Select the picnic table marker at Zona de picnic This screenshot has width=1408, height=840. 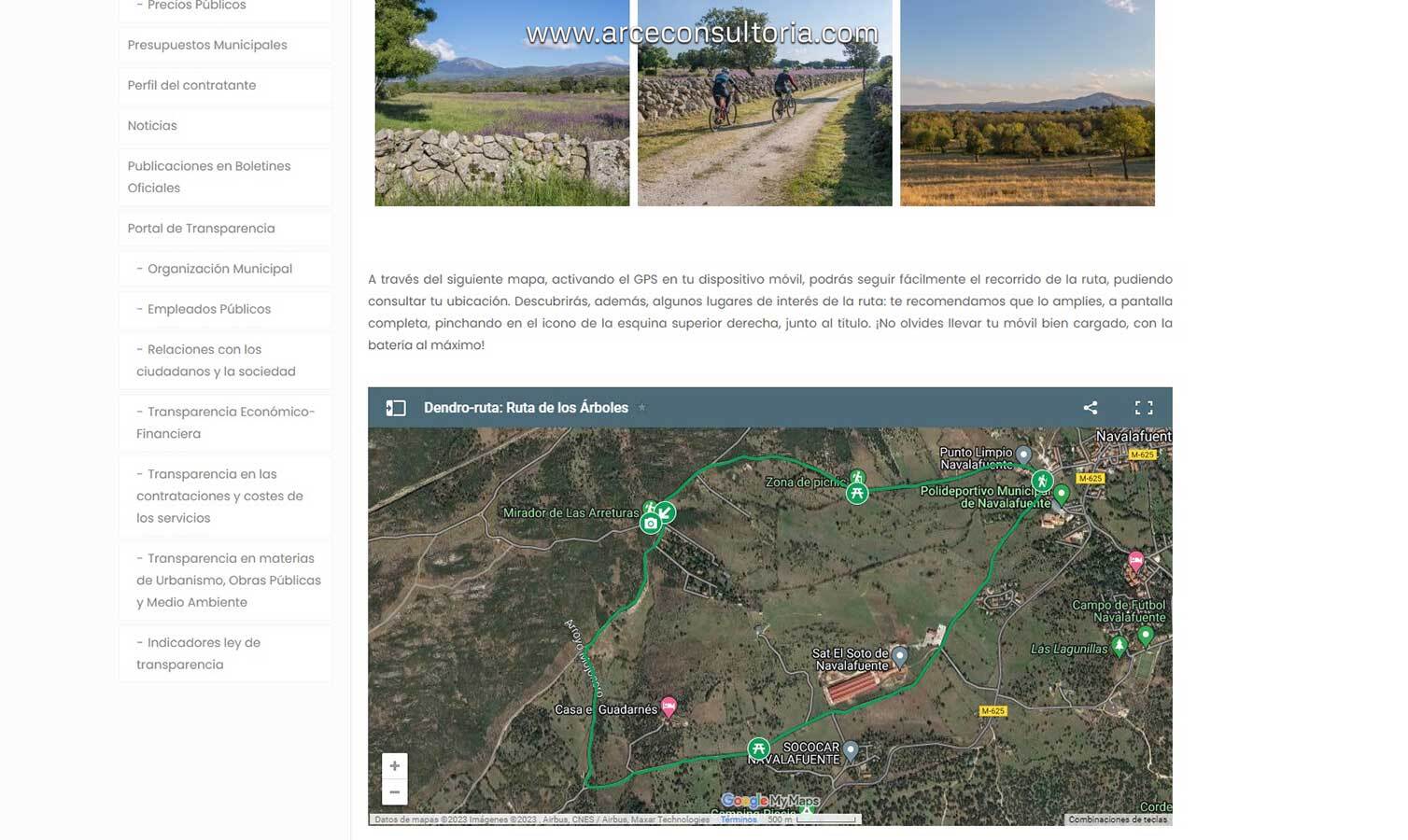[x=857, y=494]
